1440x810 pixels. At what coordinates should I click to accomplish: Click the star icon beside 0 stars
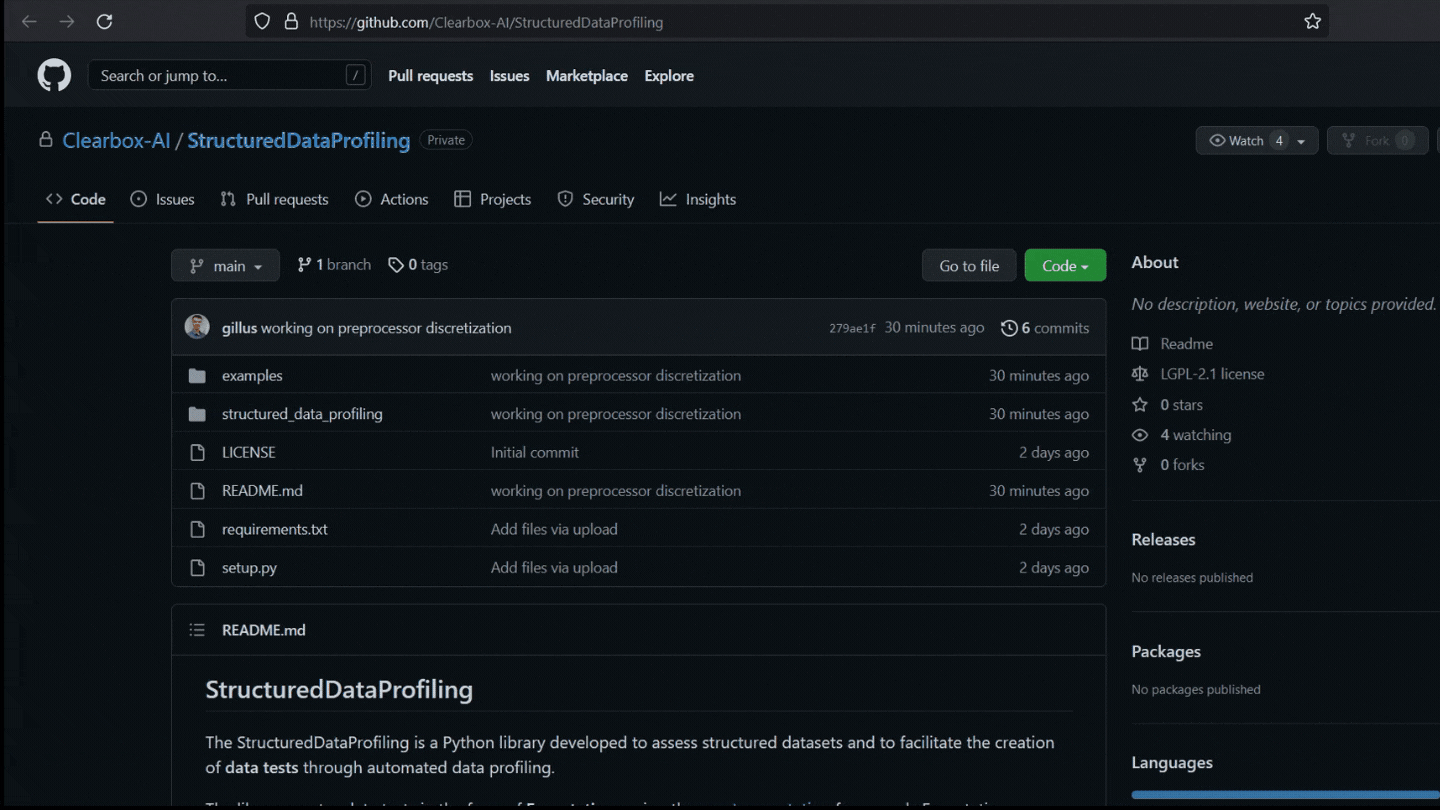click(1140, 405)
